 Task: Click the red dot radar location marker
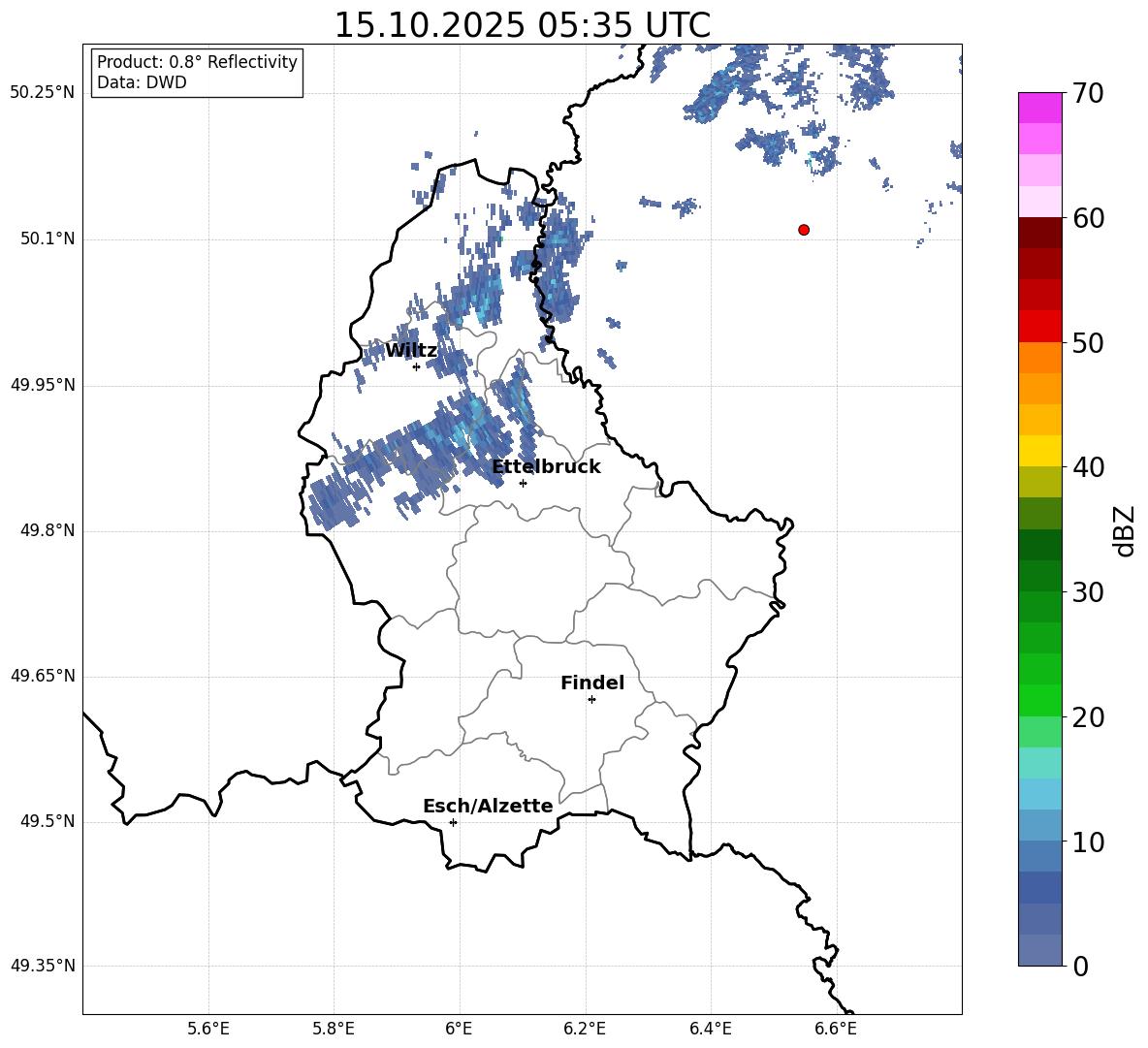[x=804, y=230]
